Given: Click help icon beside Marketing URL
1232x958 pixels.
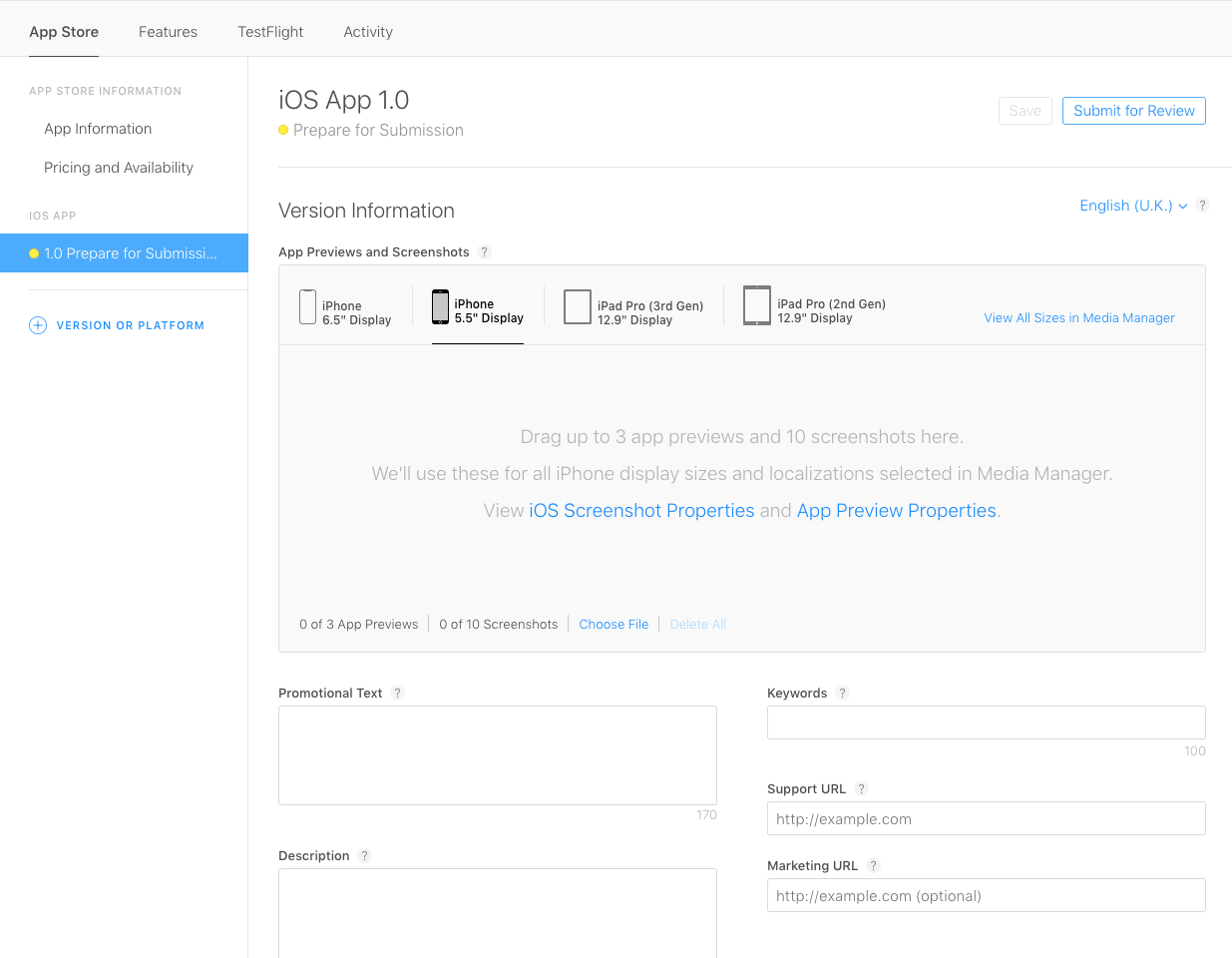Looking at the screenshot, I should pyautogui.click(x=873, y=866).
